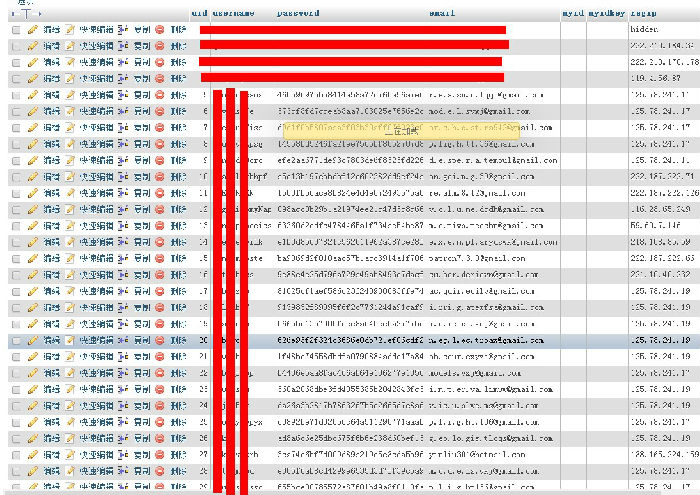Click the red delete icon in the first table row

[159, 30]
